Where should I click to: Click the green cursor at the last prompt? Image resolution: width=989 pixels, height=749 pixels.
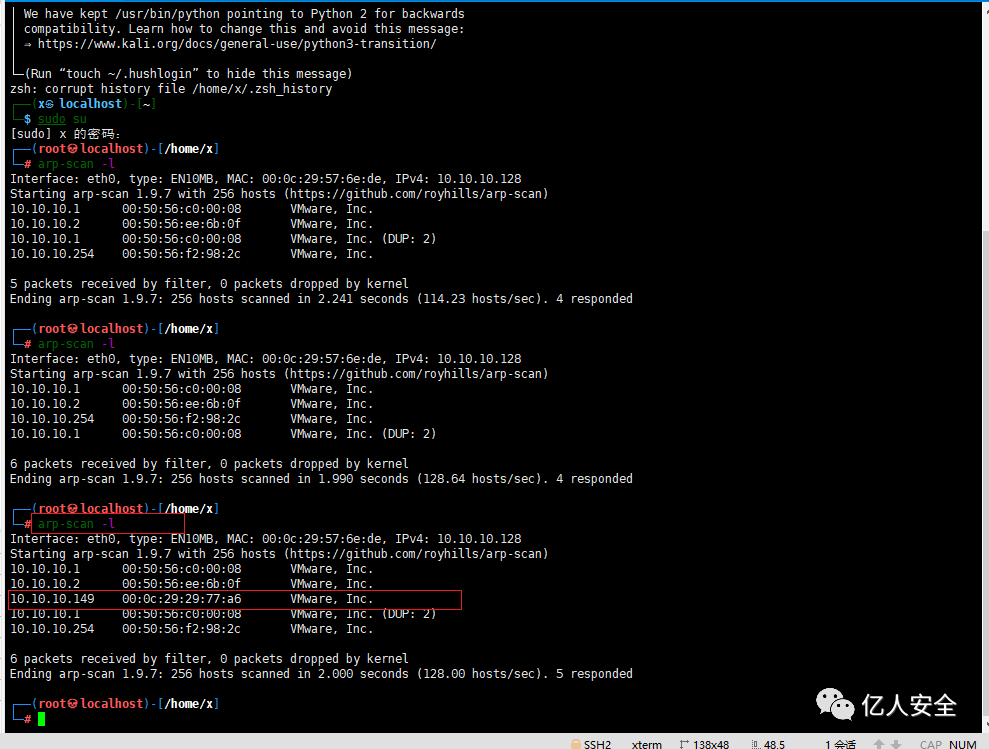(x=42, y=719)
